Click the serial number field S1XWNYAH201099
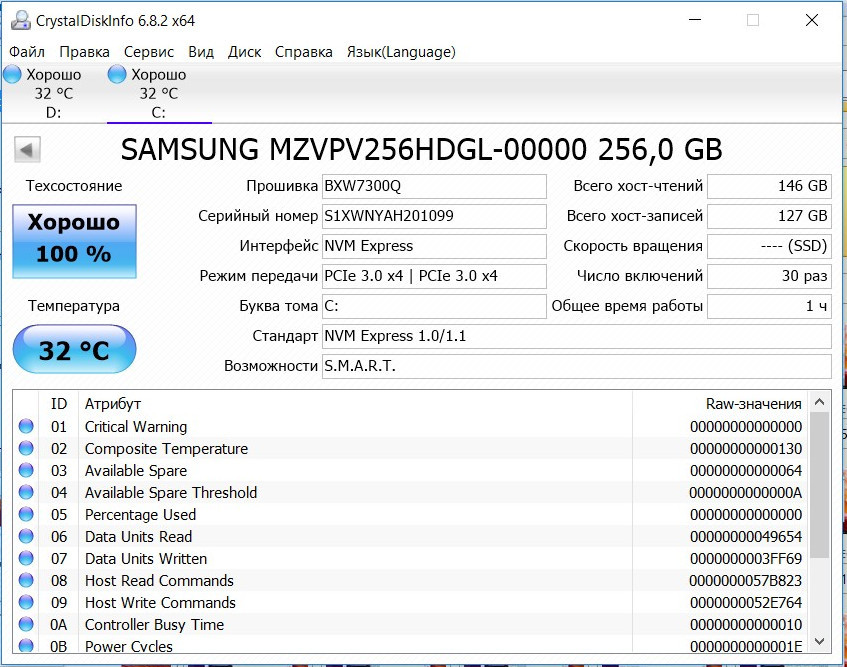This screenshot has width=847, height=667. click(434, 216)
